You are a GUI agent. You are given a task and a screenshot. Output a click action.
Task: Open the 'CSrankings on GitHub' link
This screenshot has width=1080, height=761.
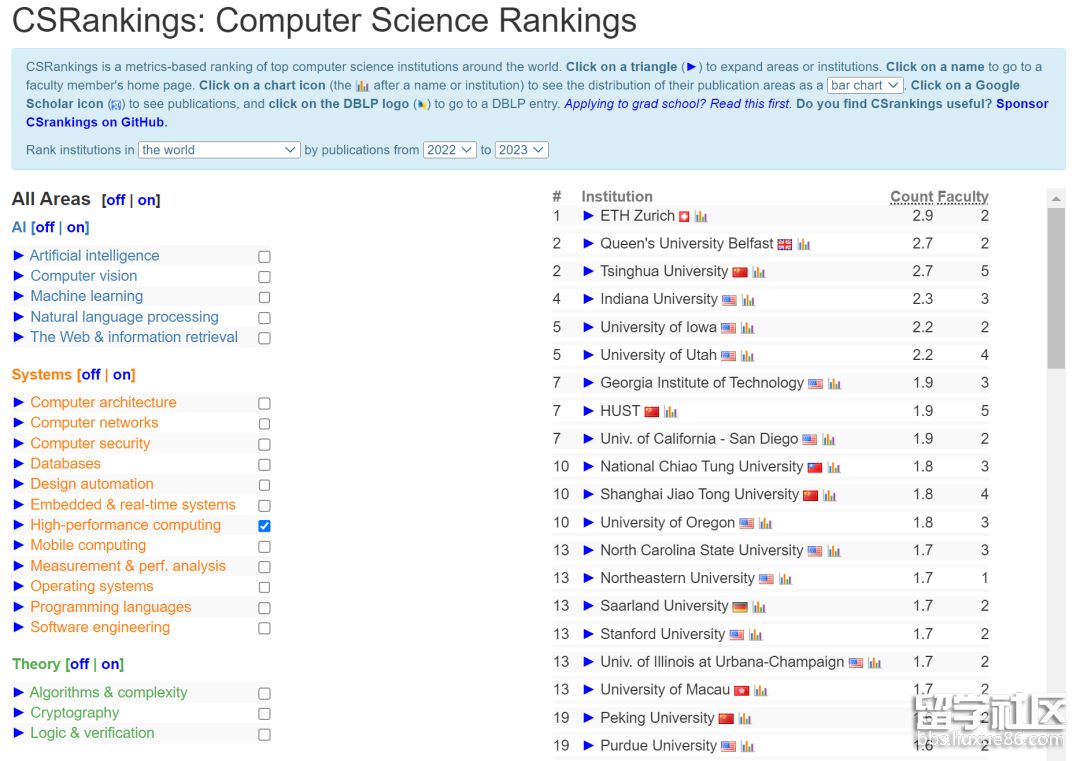click(x=95, y=122)
